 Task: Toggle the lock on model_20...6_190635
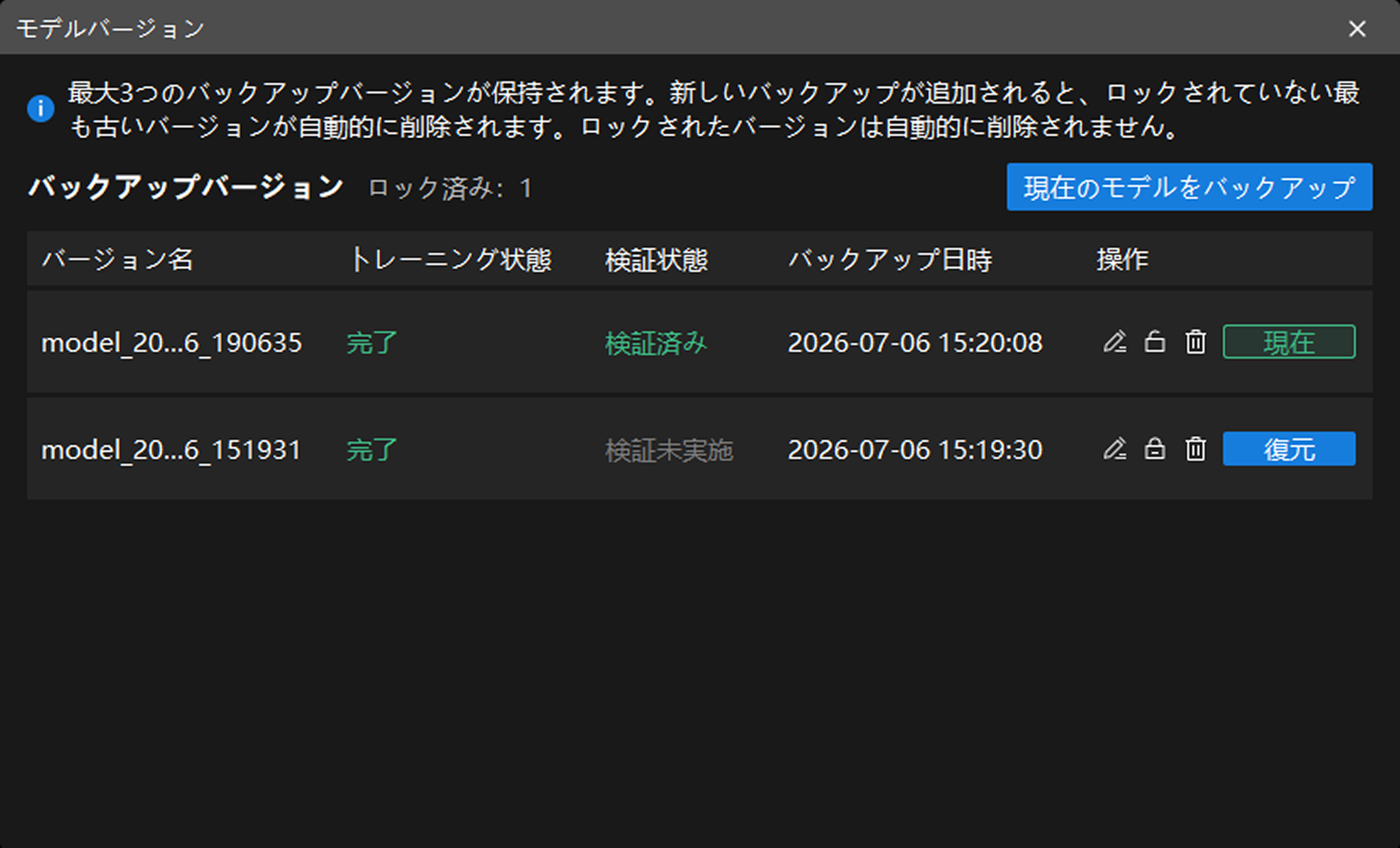[x=1155, y=342]
